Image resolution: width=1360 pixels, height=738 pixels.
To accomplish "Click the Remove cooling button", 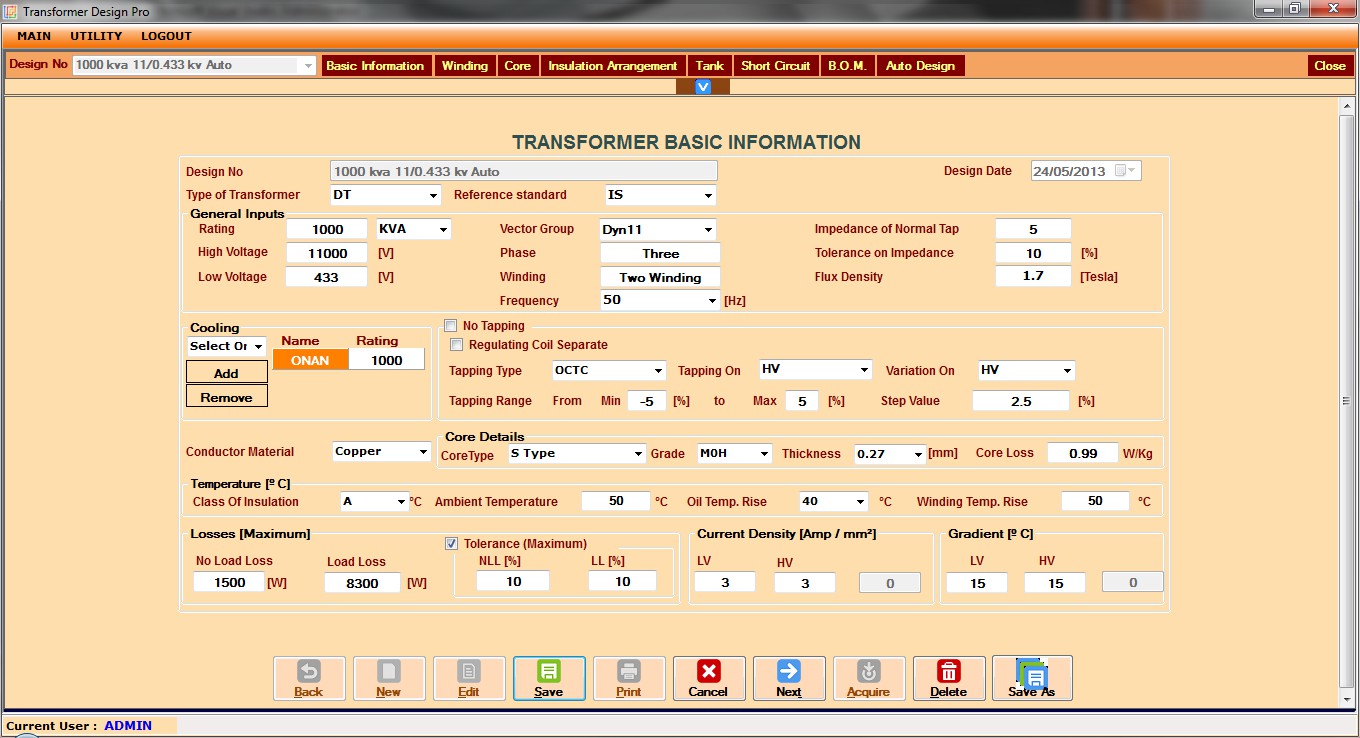I will pos(227,396).
